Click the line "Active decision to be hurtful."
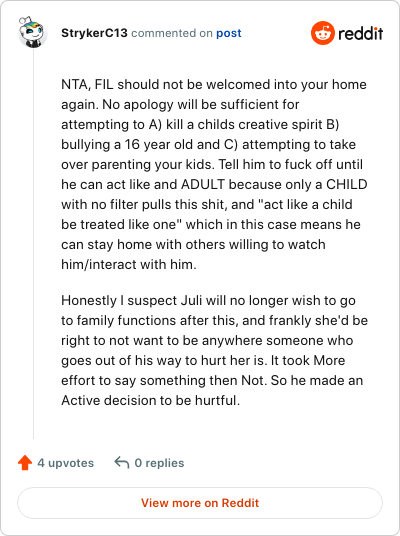Viewport: 400px width, 536px height. click(x=150, y=400)
